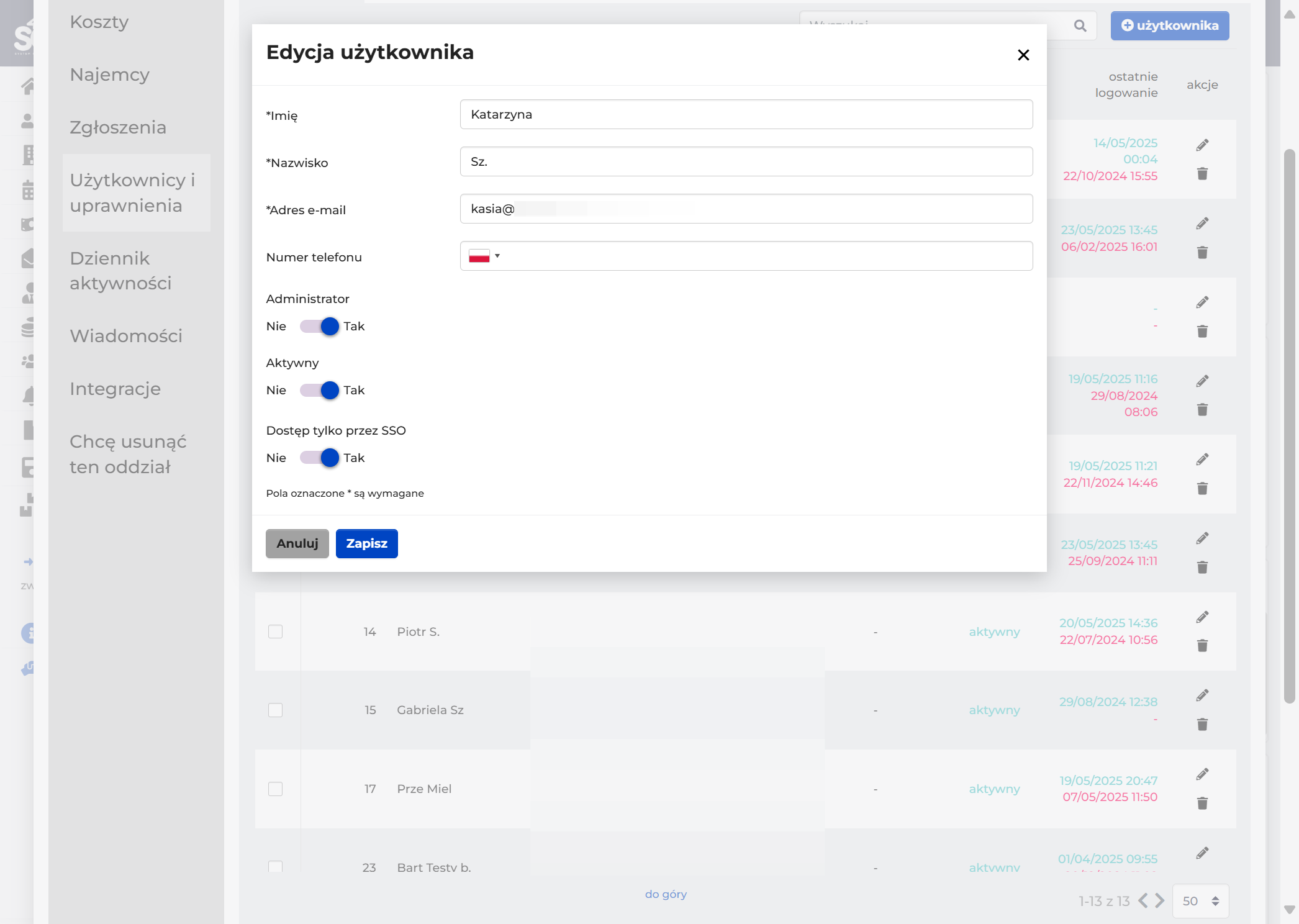Select Użytkownicy i uprawnienia menu item

(x=137, y=192)
